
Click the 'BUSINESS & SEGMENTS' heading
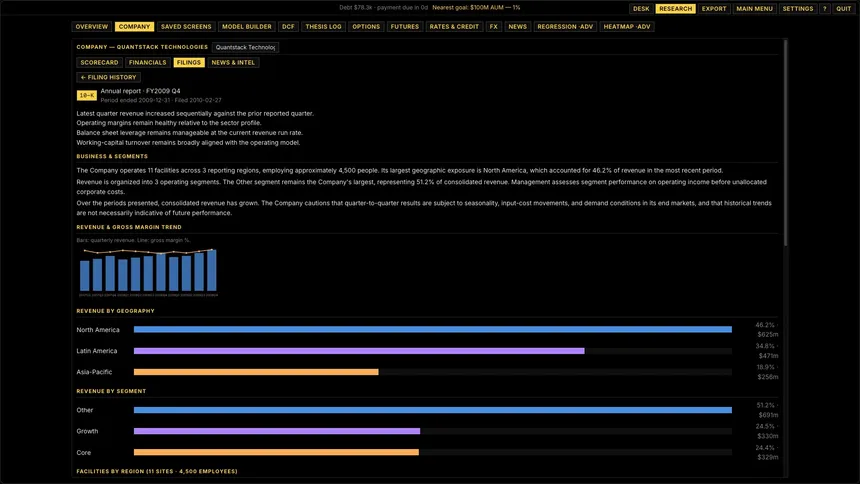click(112, 156)
